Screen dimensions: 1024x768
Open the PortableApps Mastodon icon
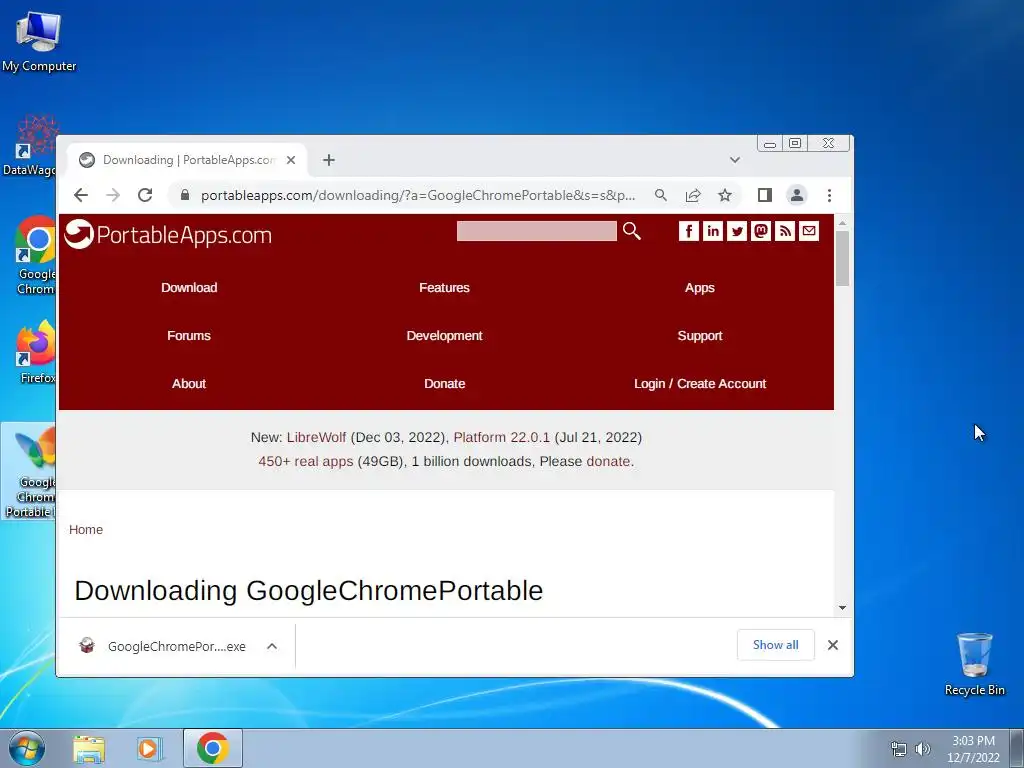(x=761, y=231)
